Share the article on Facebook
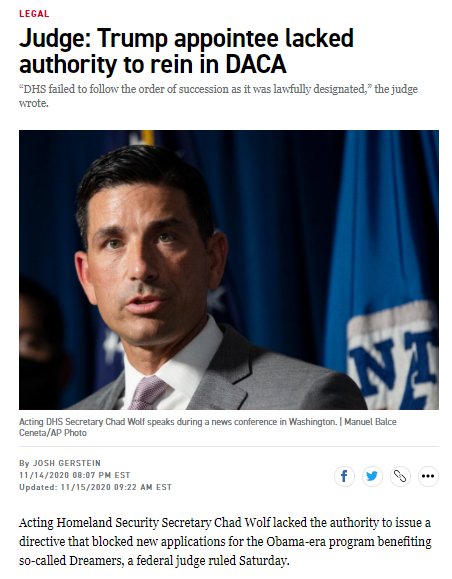 click(x=344, y=476)
